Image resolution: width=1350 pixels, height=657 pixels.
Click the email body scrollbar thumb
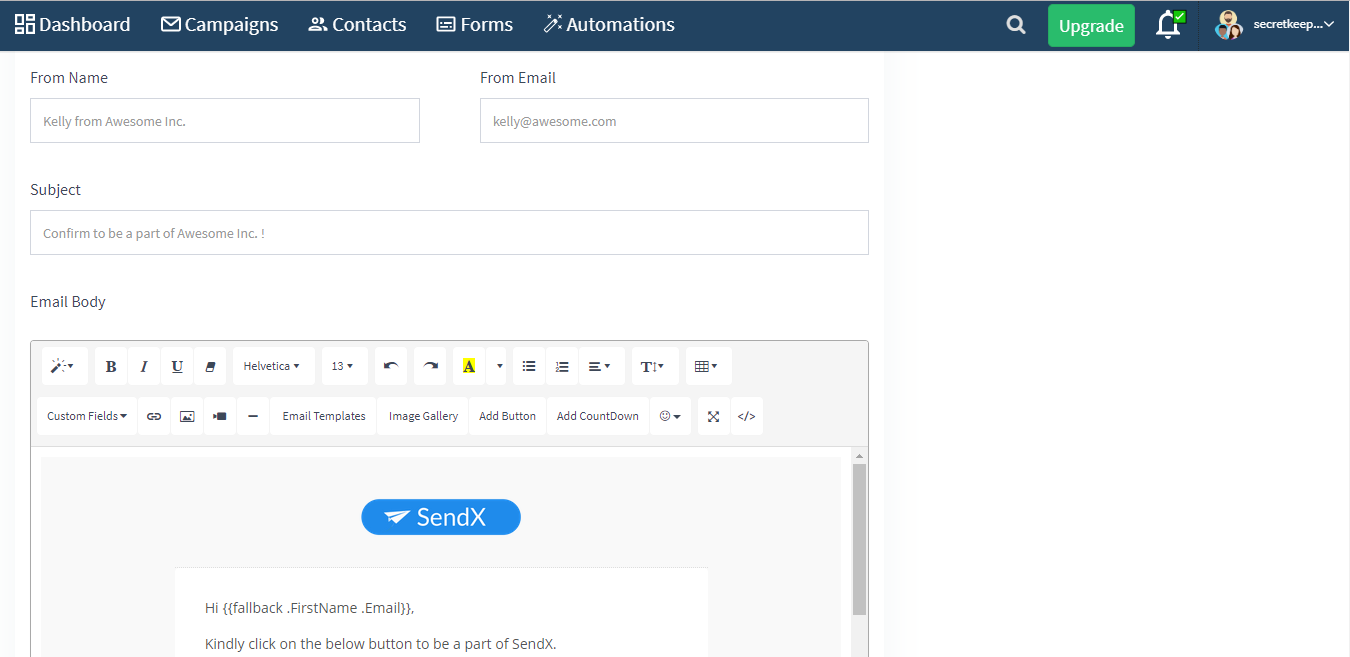(859, 539)
